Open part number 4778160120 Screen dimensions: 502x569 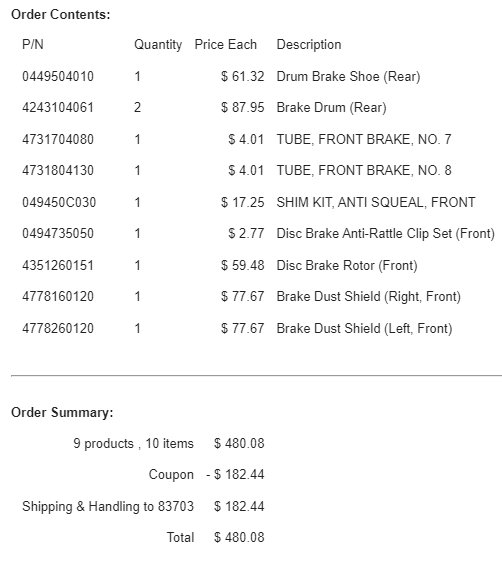(58, 296)
